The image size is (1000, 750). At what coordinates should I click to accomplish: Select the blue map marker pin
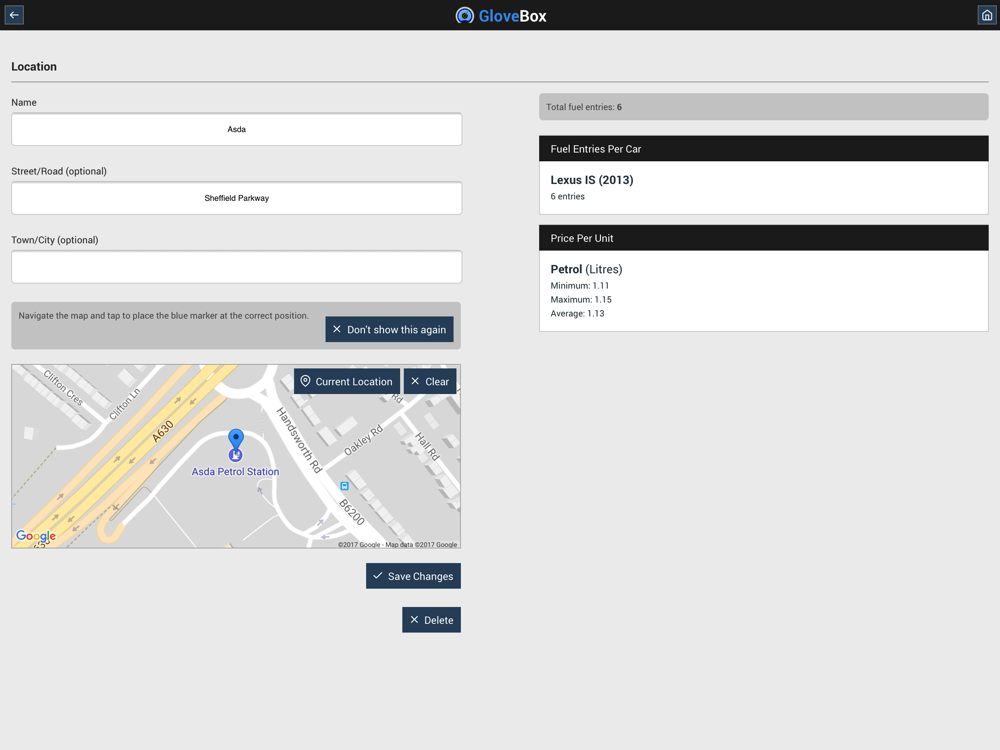tap(236, 439)
